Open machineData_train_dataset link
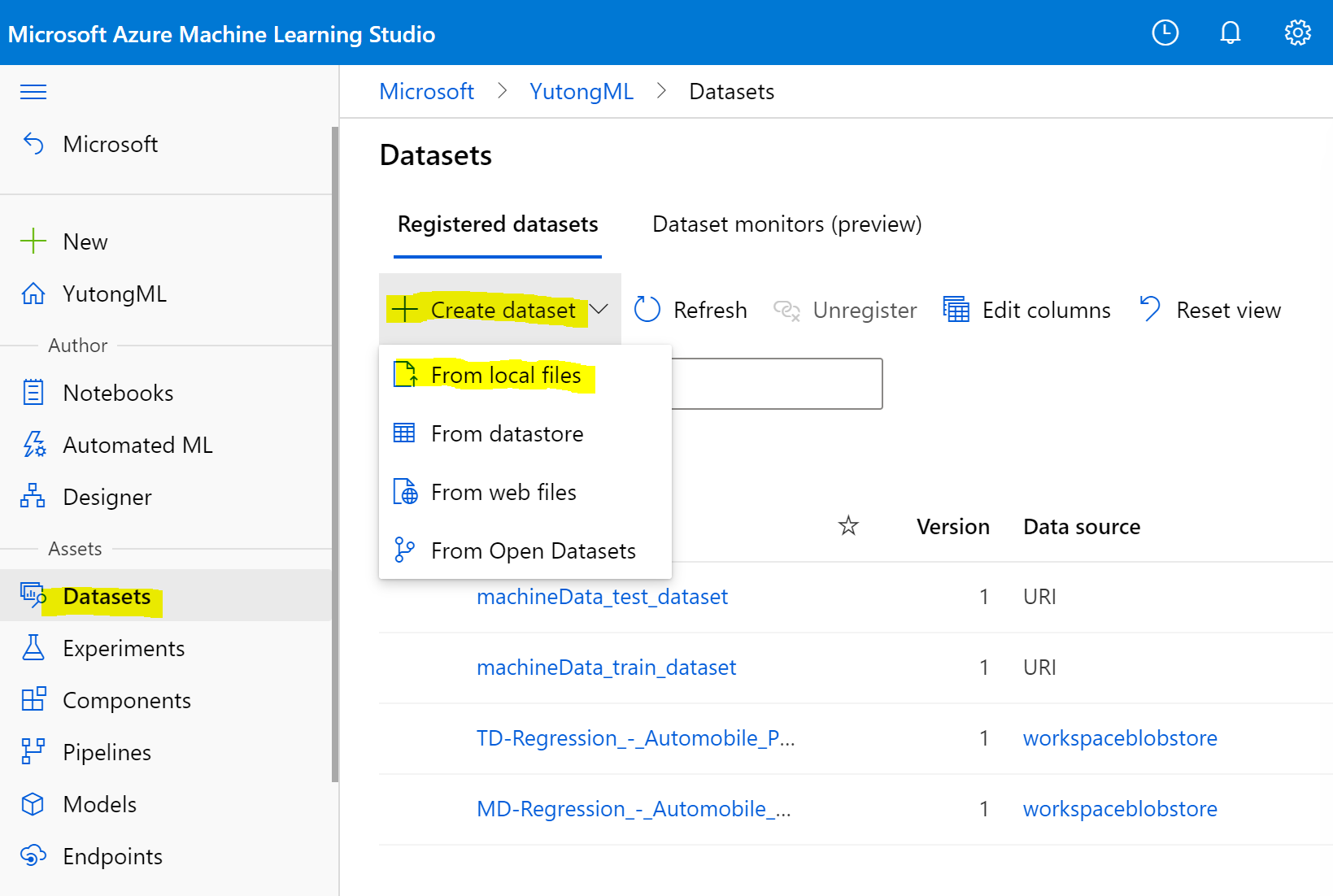 (x=606, y=668)
